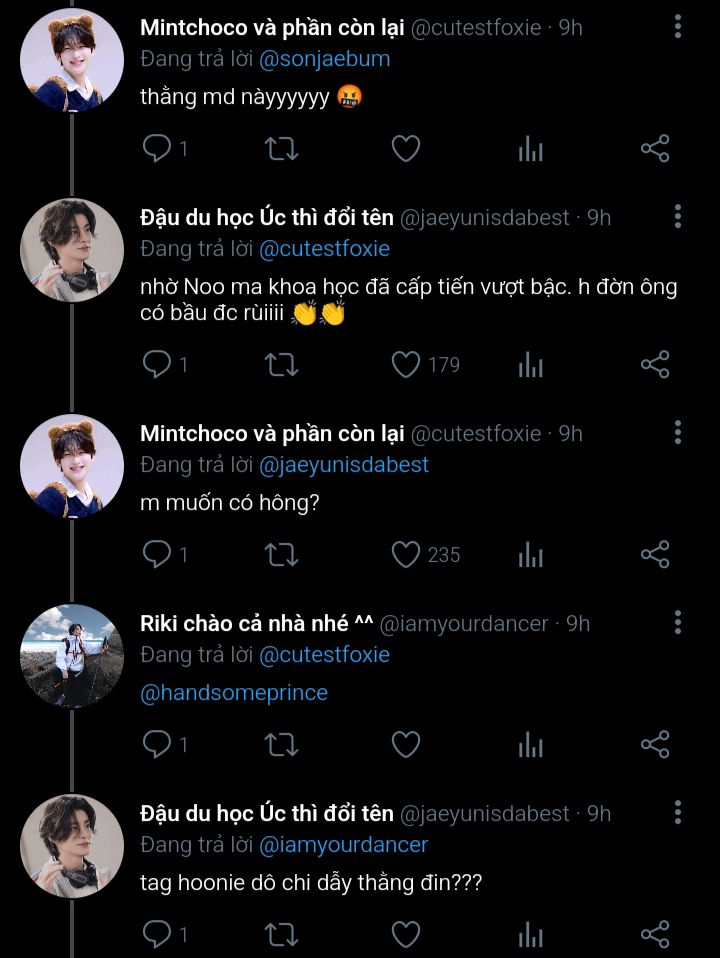View analytics of the 179-like tweet

pos(530,365)
